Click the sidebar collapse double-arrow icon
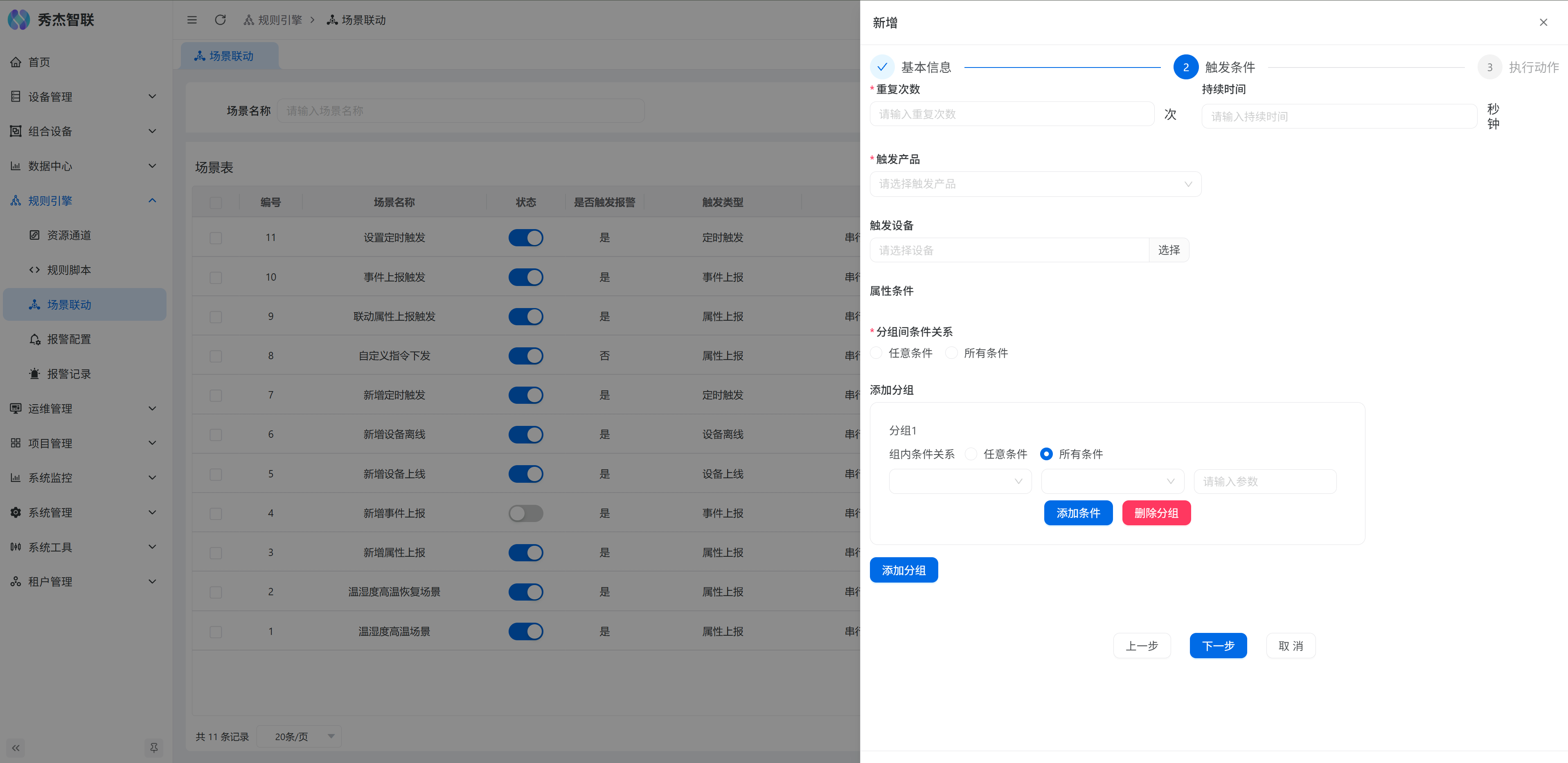Viewport: 1568px width, 763px height. 16,748
